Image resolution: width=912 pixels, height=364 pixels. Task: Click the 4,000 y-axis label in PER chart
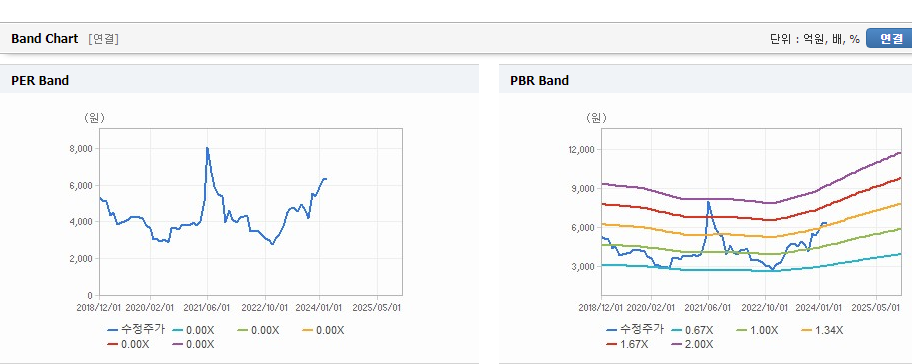coord(81,222)
